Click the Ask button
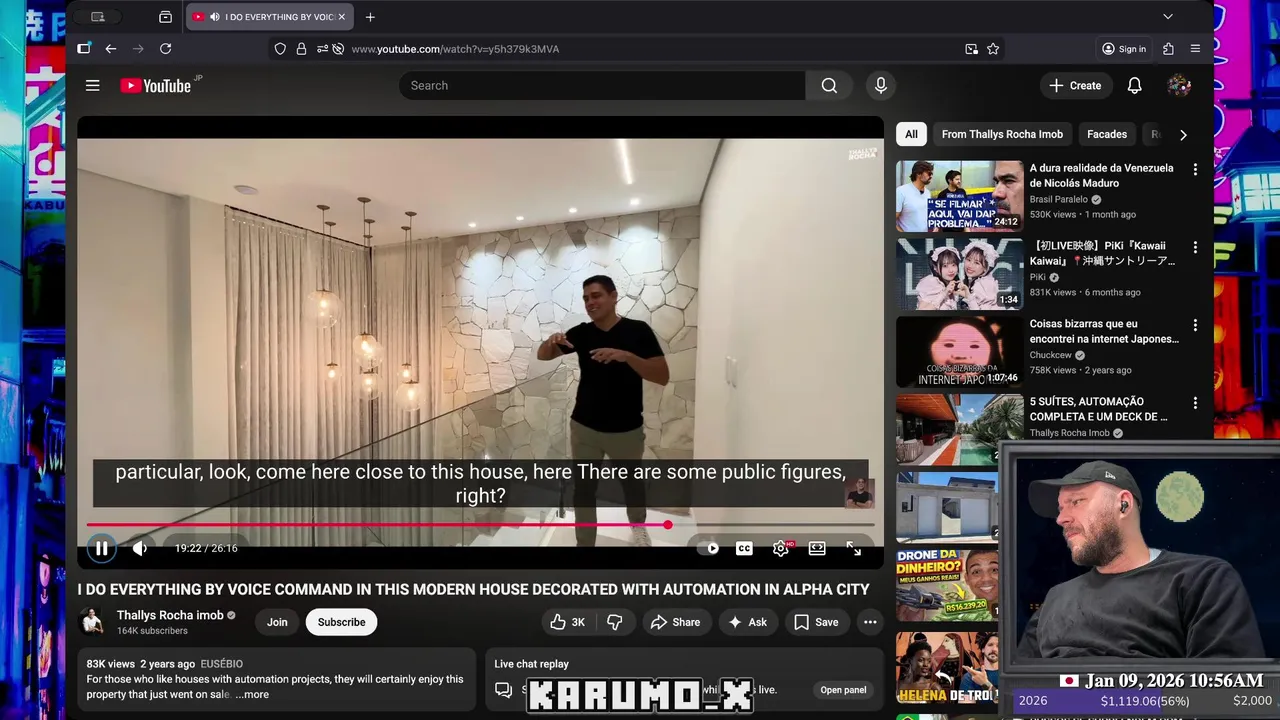 (x=747, y=622)
